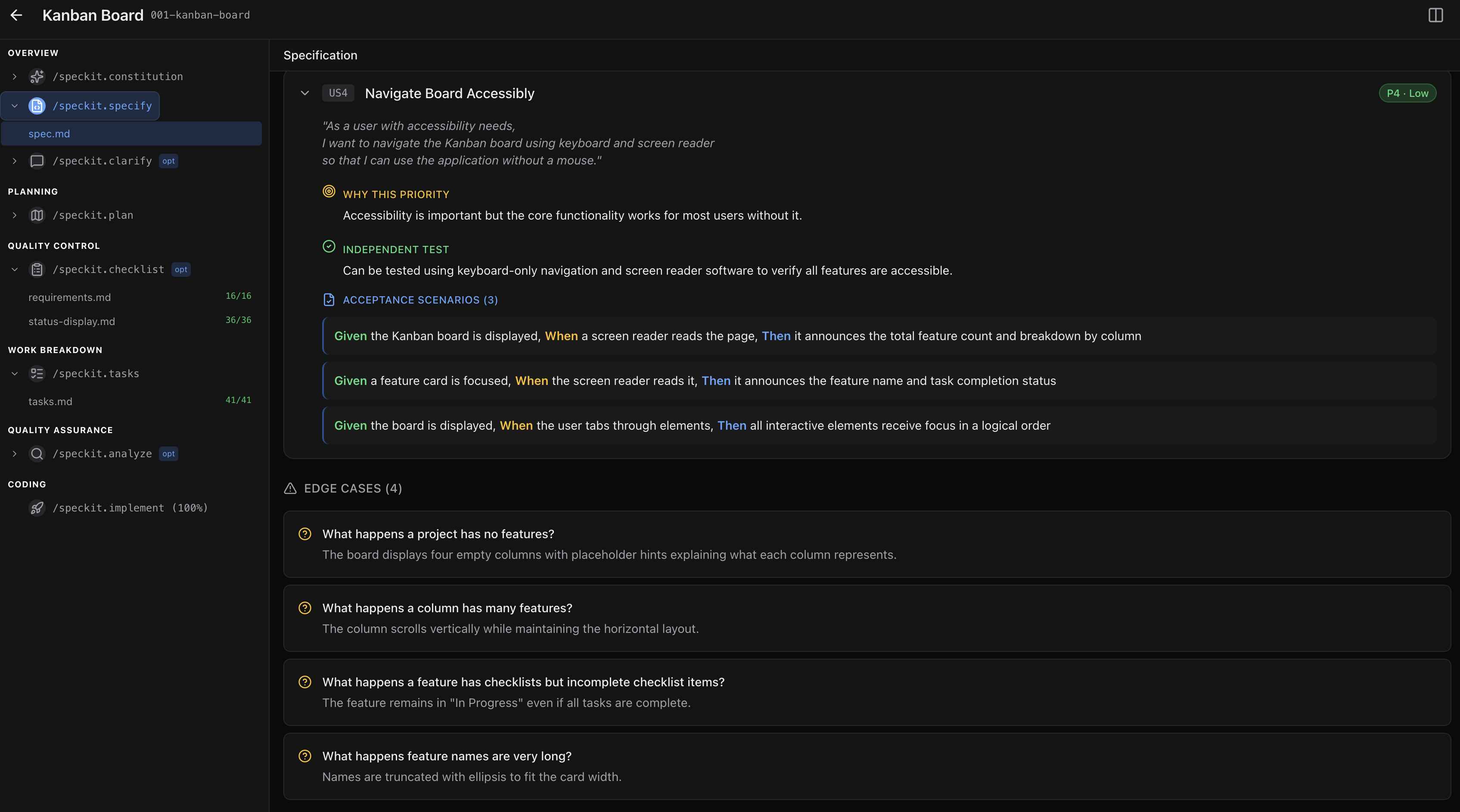The image size is (1460, 812).
Task: Click the opt badge beside /speckit.checklist
Action: pos(181,269)
